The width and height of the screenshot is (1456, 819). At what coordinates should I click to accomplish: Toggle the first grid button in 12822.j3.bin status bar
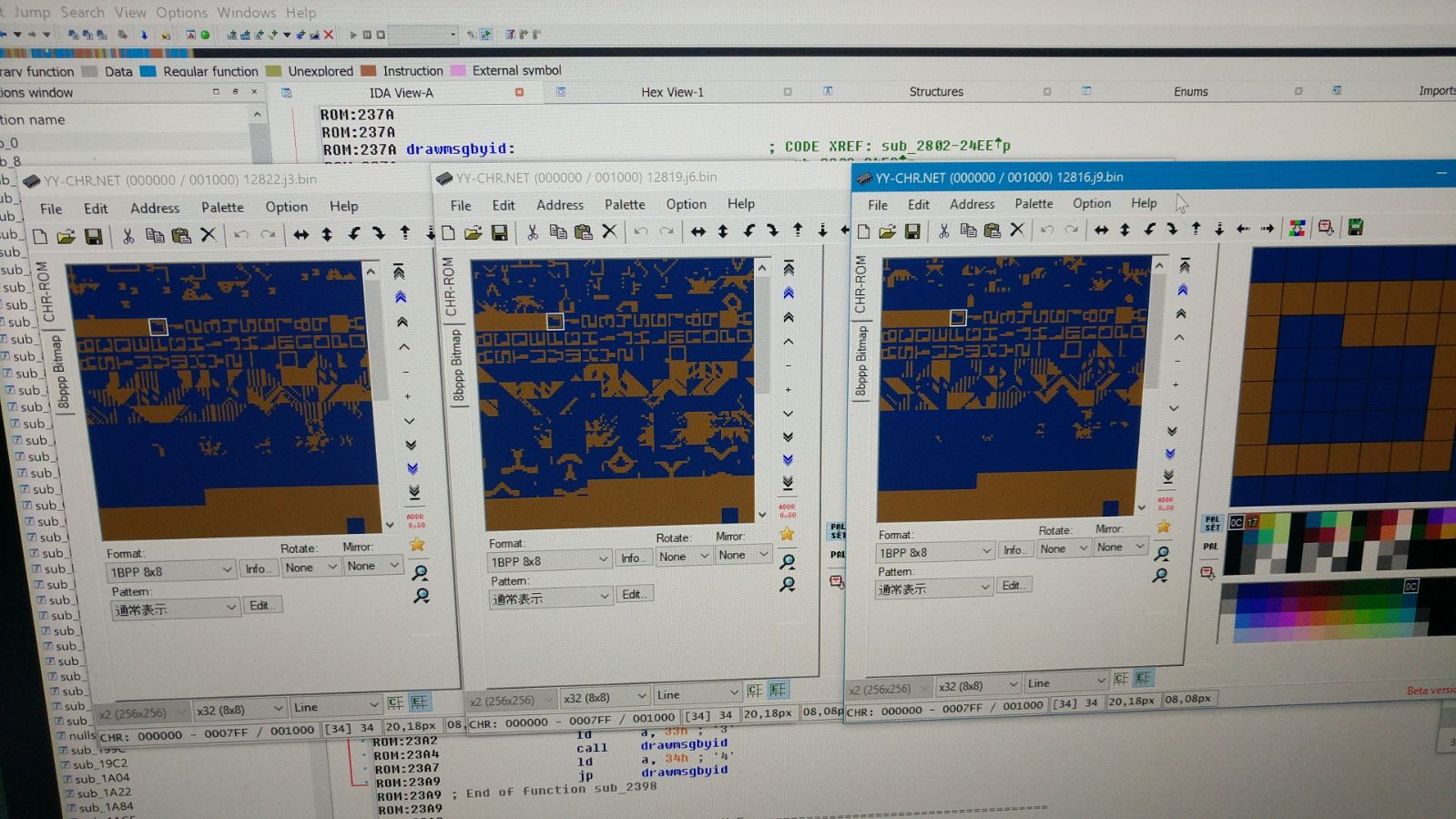(x=395, y=702)
